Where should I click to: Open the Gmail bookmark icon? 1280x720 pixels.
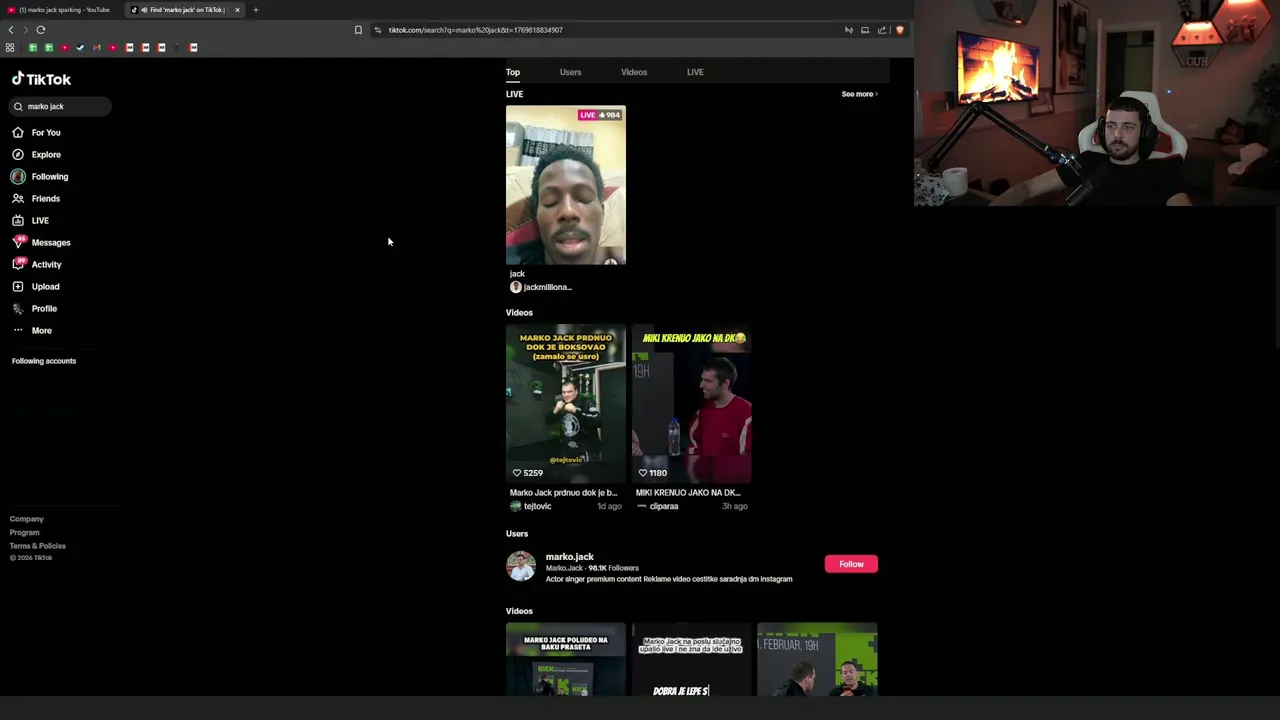coord(97,47)
